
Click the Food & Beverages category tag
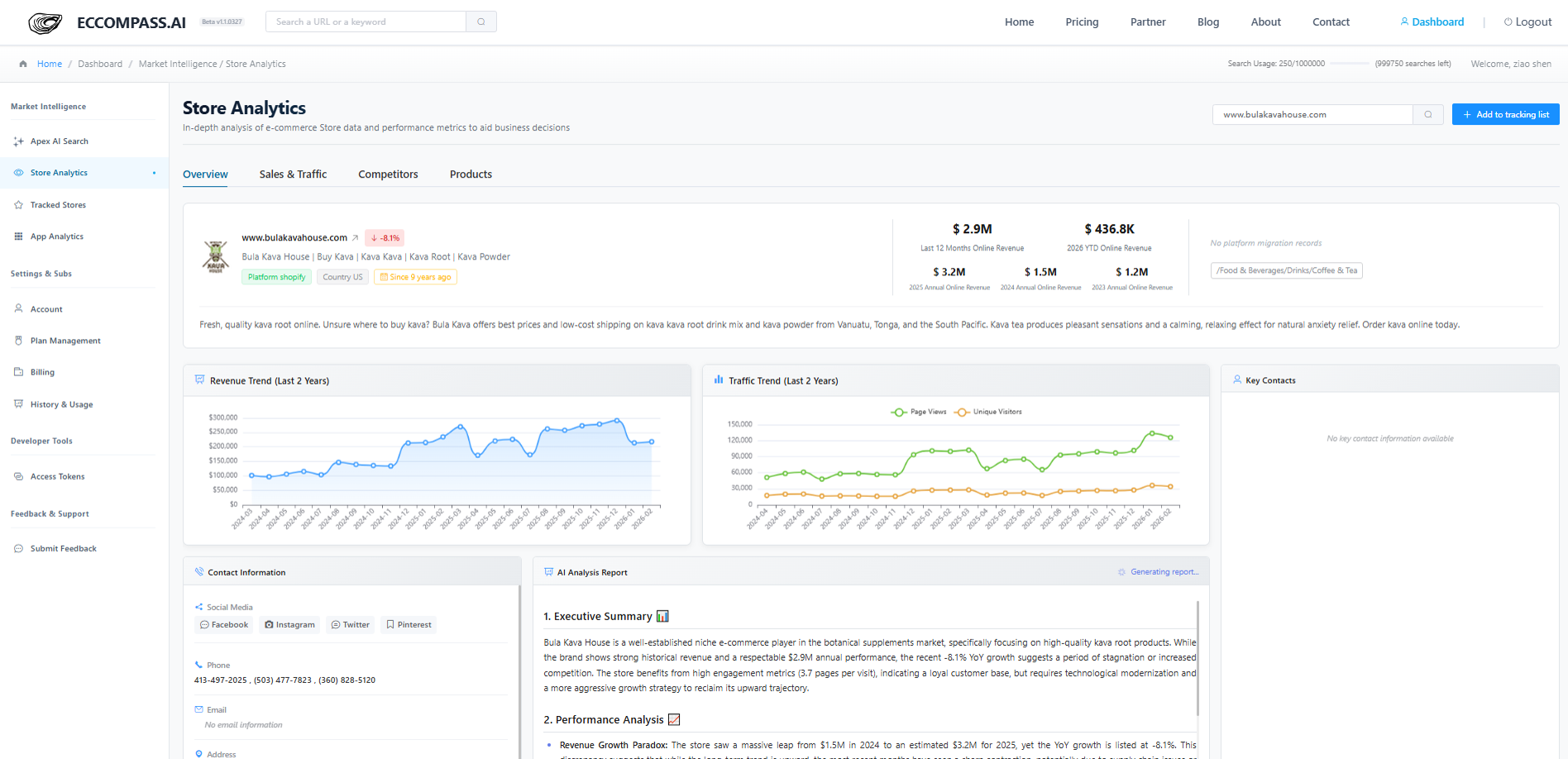tap(1286, 270)
